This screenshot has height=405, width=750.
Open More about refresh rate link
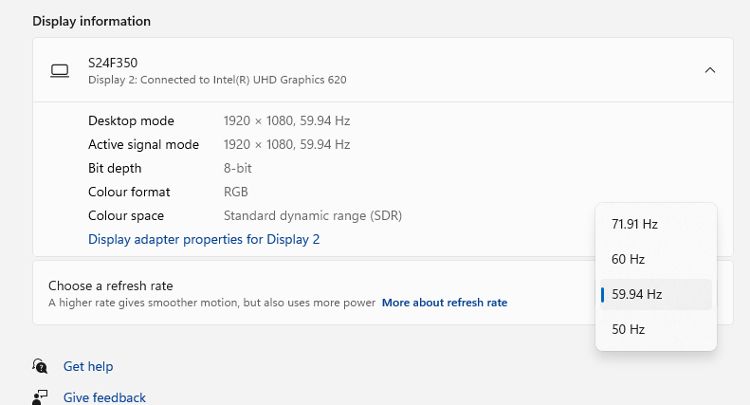[x=444, y=302]
